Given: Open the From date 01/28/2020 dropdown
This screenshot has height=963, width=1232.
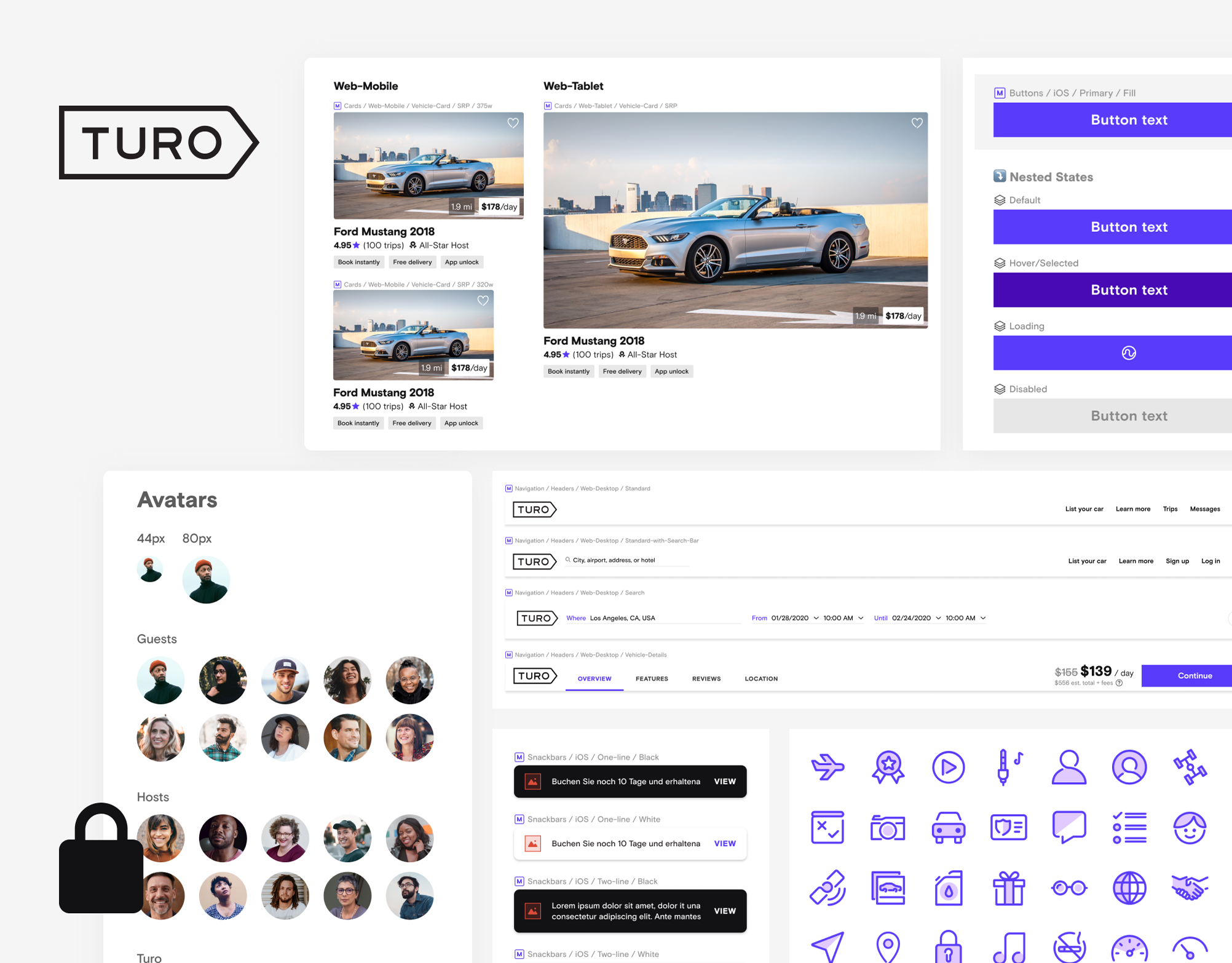Looking at the screenshot, I should pyautogui.click(x=794, y=618).
